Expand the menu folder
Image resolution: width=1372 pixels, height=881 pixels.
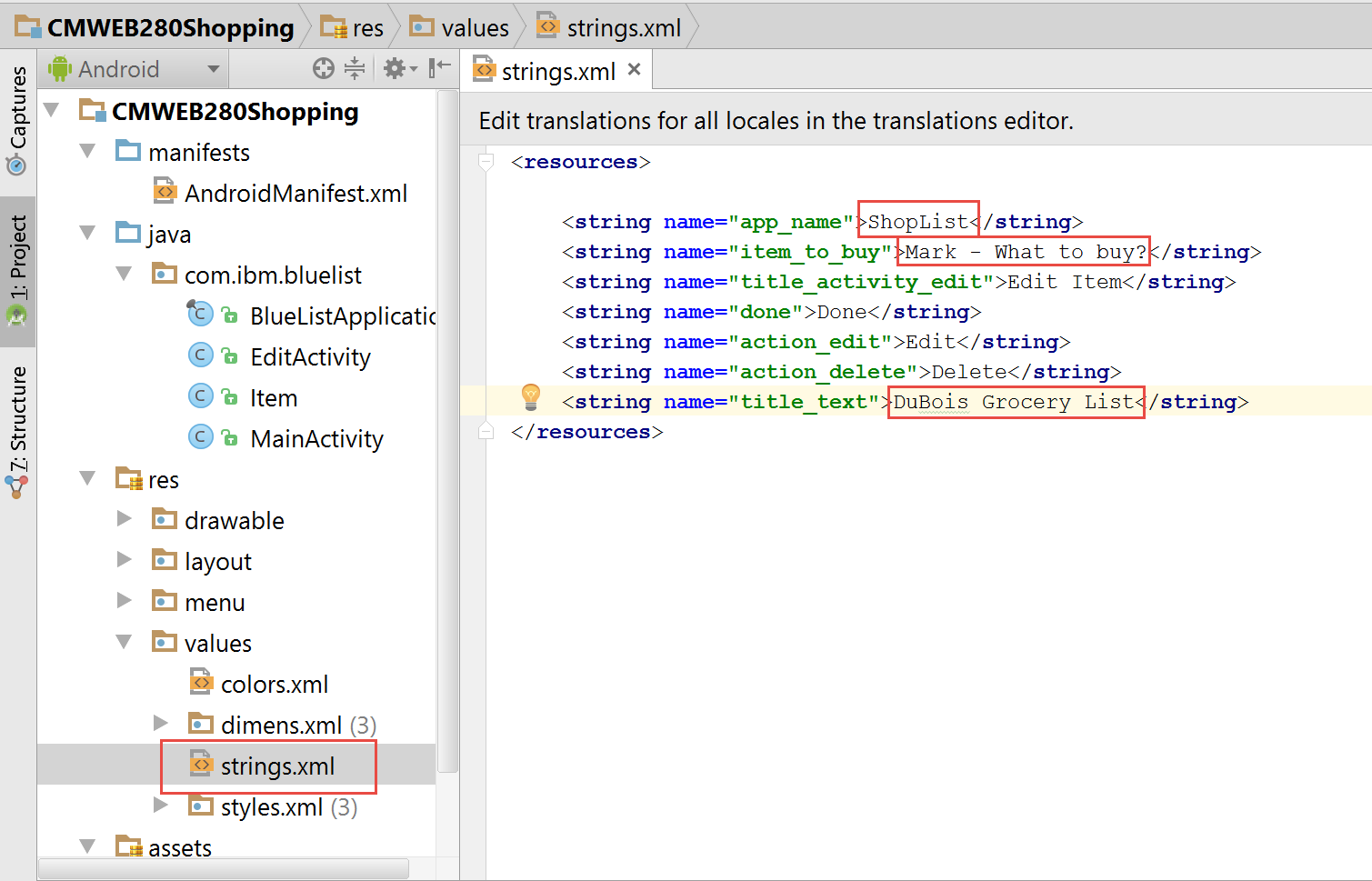pyautogui.click(x=125, y=601)
